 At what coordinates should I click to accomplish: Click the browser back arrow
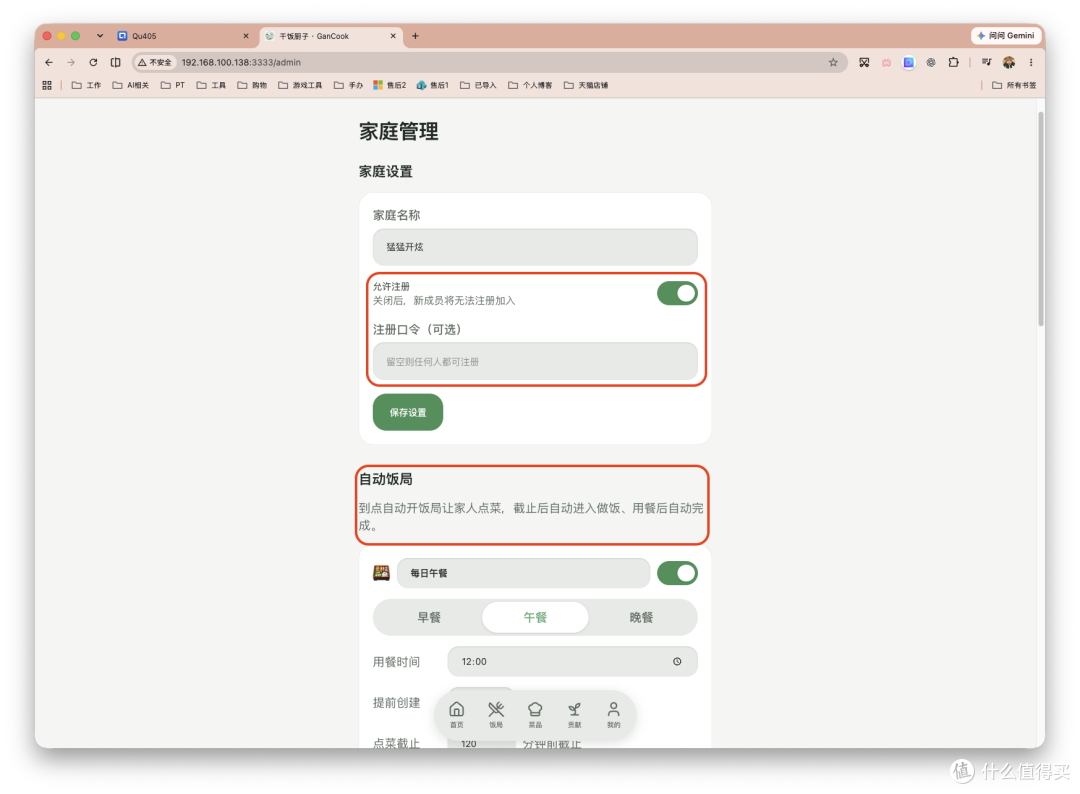click(x=49, y=62)
